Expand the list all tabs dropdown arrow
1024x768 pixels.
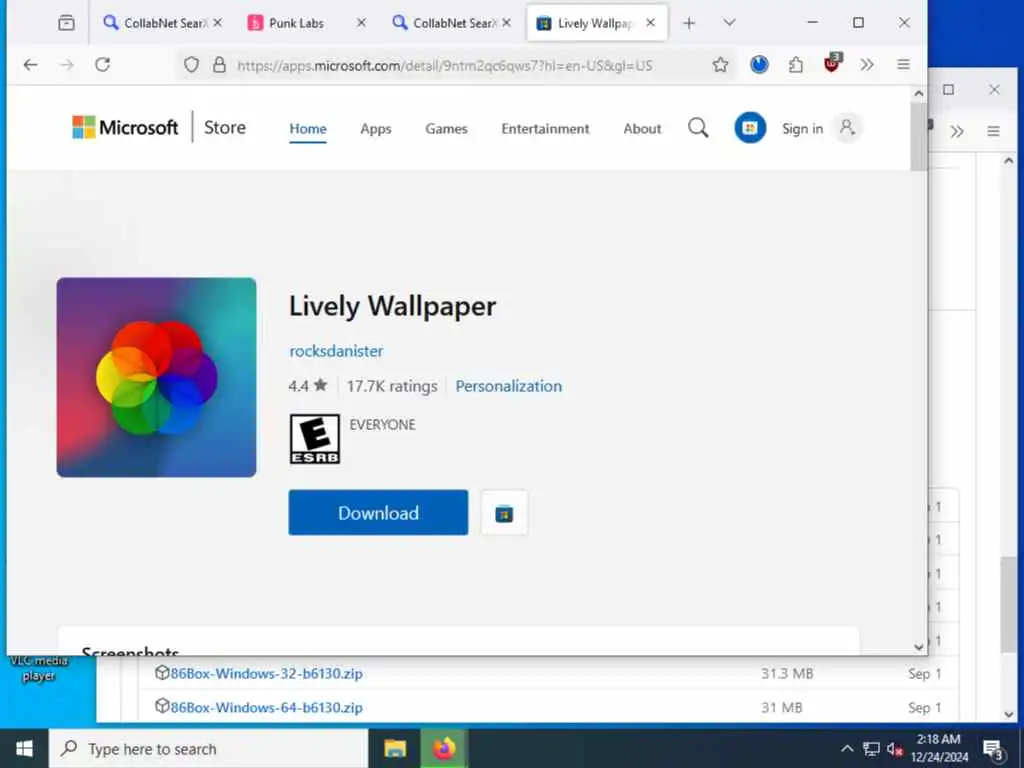coord(729,23)
